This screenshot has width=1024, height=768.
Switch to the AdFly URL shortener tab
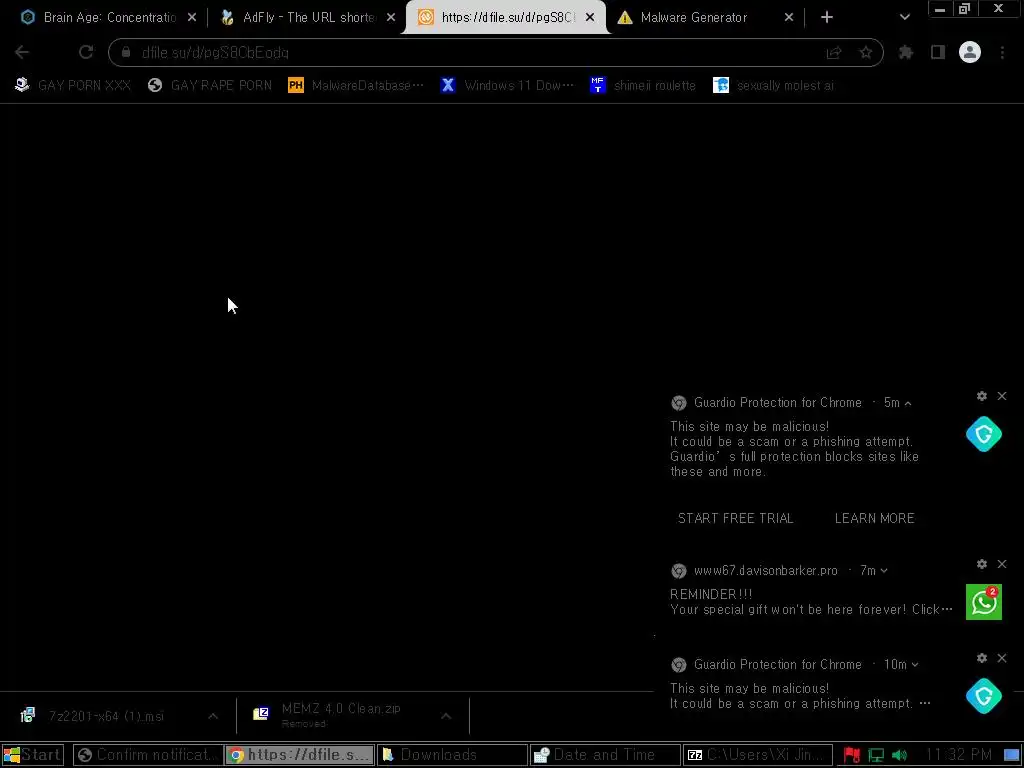pos(307,18)
